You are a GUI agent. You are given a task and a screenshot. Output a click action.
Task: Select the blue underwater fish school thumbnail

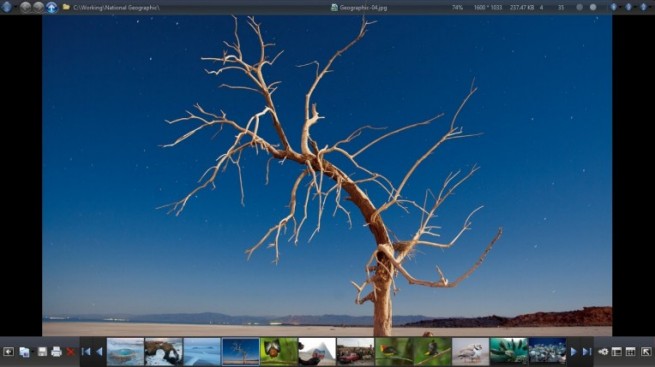547,352
